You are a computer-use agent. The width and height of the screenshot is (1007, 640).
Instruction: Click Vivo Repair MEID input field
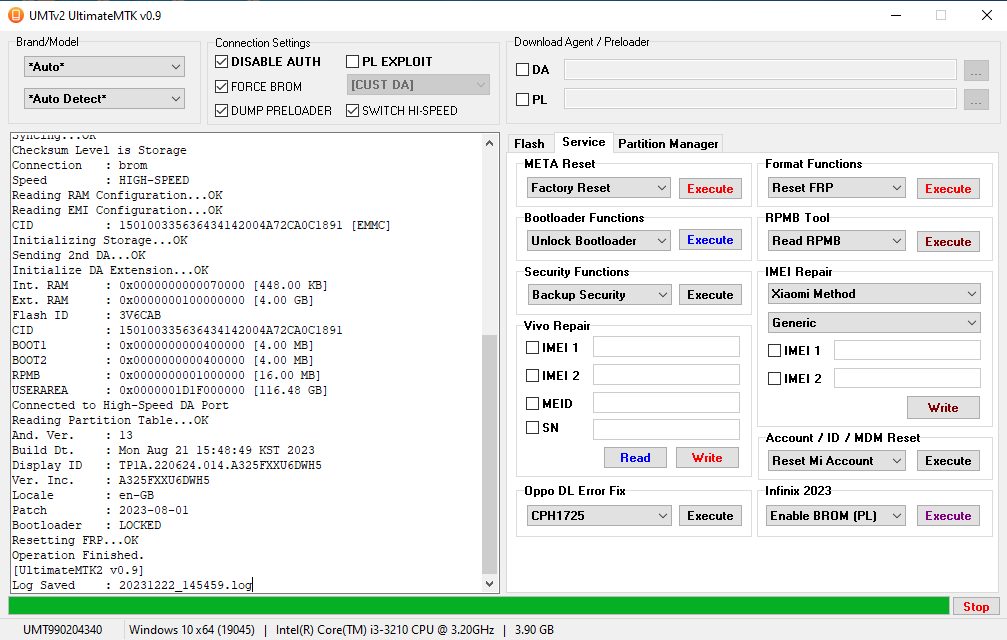tap(666, 402)
